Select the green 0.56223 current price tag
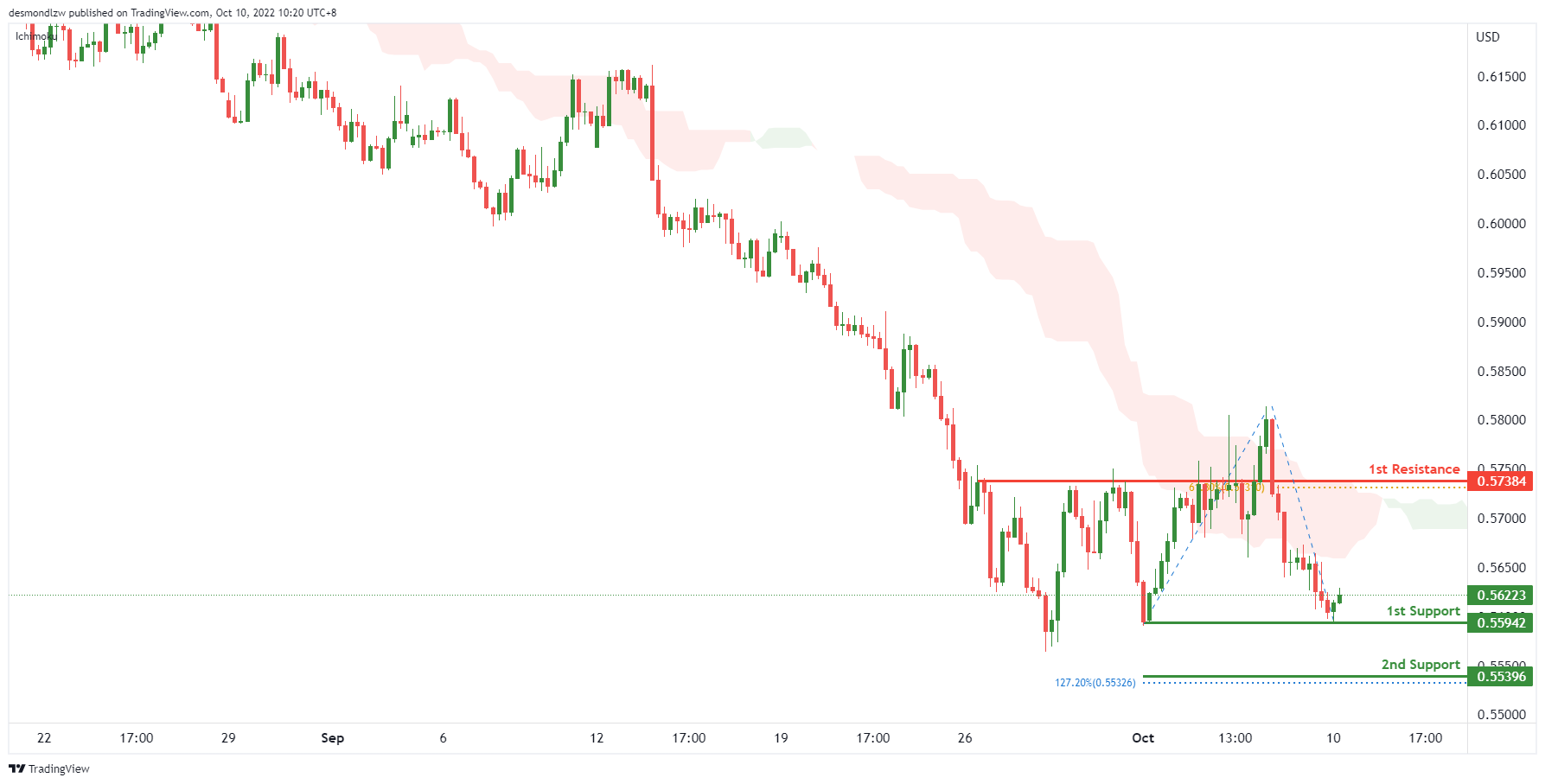1545x784 pixels. coord(1501,596)
